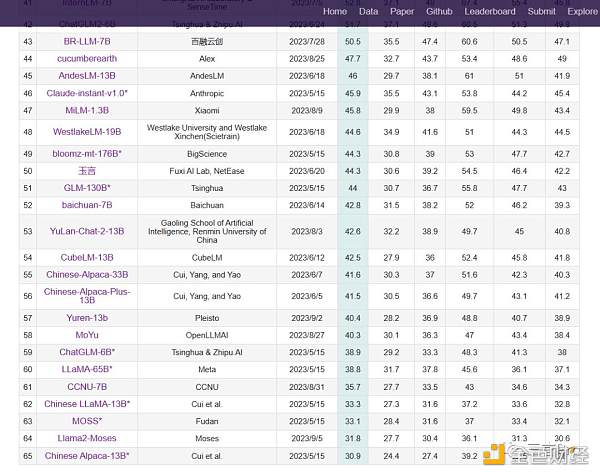Screen dimensions: 600x476
Task: Open the Paper navigation item
Action: (x=402, y=11)
